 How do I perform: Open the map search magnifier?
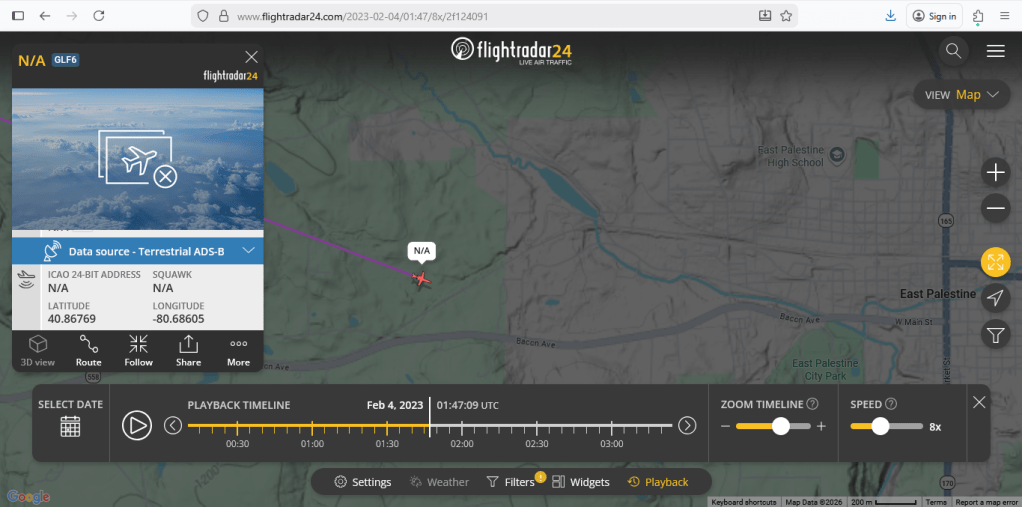(954, 51)
